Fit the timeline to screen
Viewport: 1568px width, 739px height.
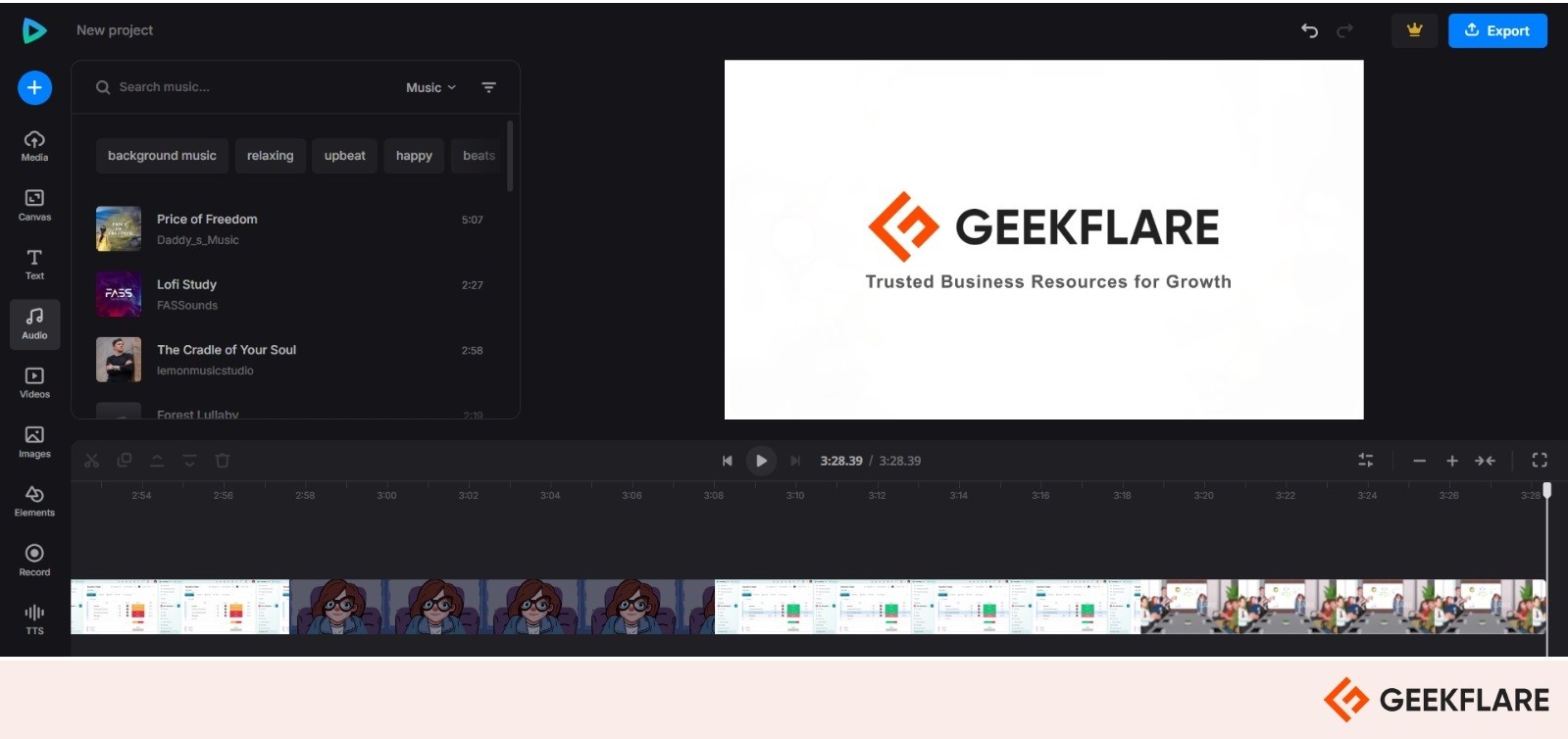click(1485, 461)
